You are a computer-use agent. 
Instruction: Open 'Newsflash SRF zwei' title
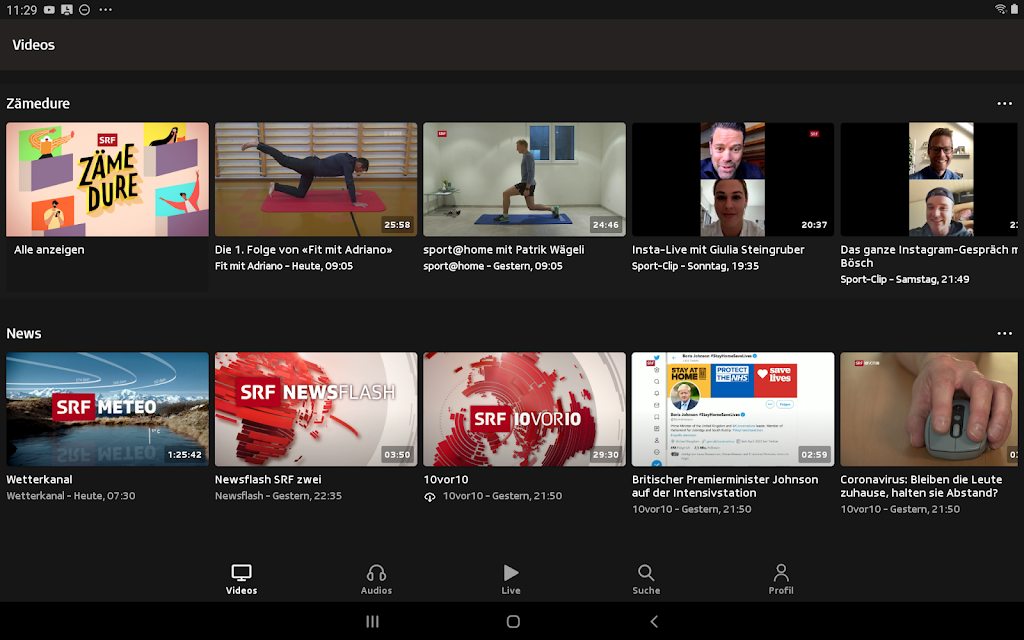tap(268, 479)
